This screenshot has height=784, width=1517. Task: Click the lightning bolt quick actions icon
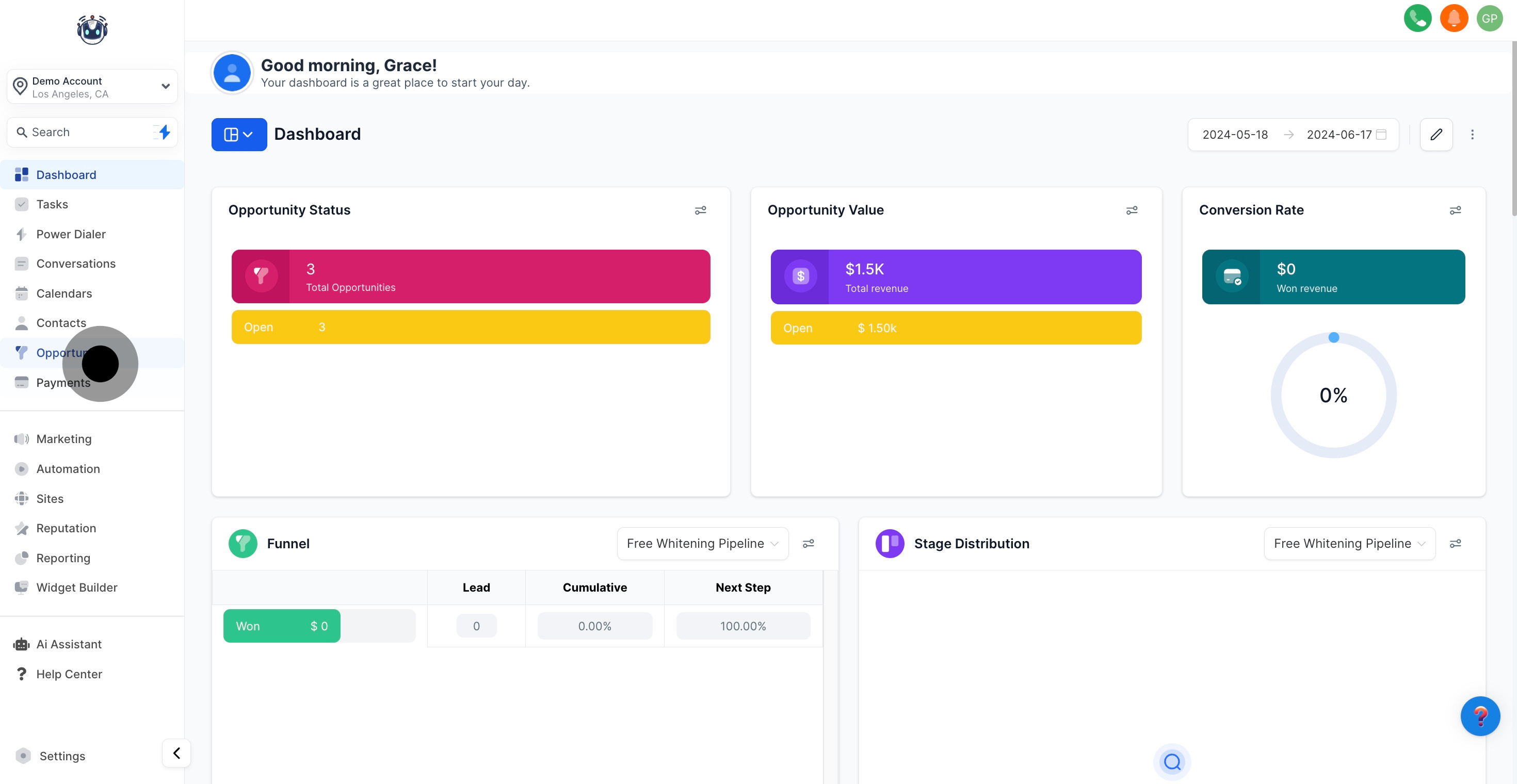coord(164,132)
